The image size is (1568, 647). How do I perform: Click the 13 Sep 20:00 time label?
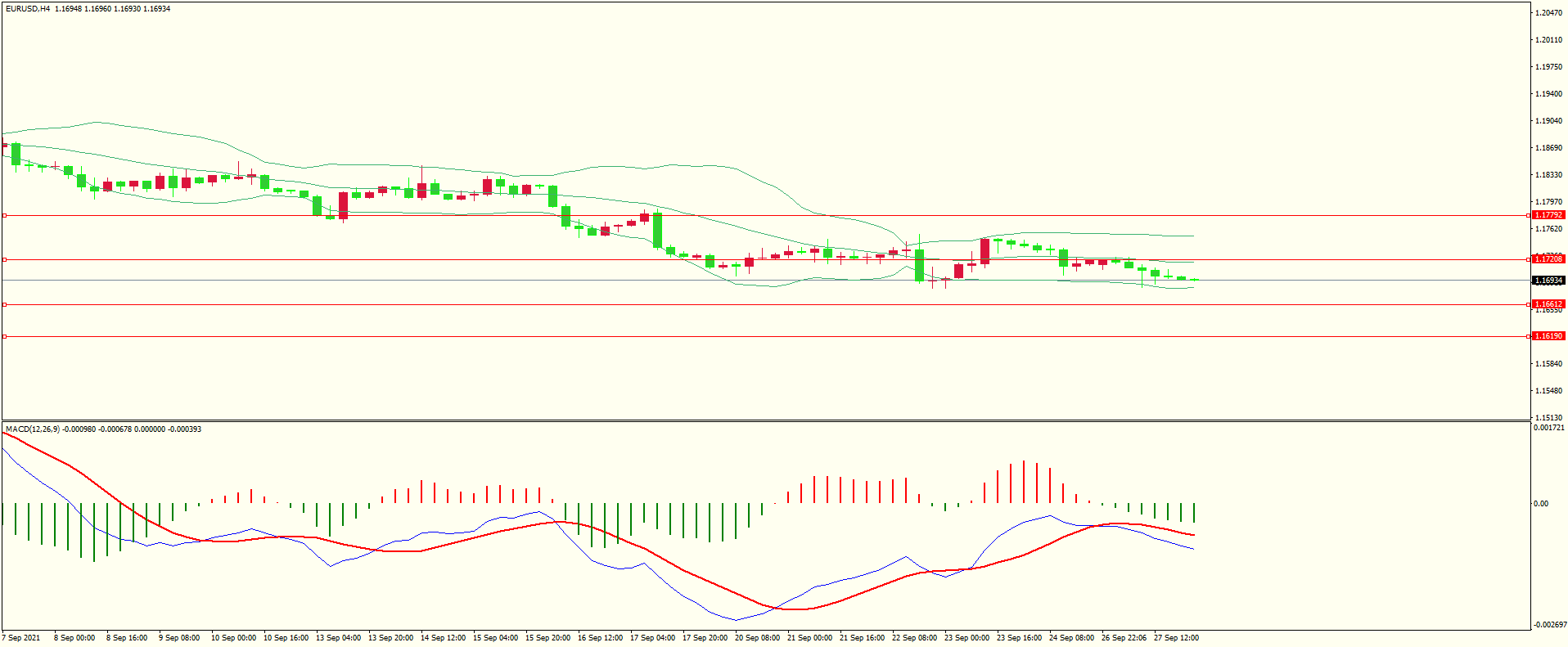coord(390,638)
